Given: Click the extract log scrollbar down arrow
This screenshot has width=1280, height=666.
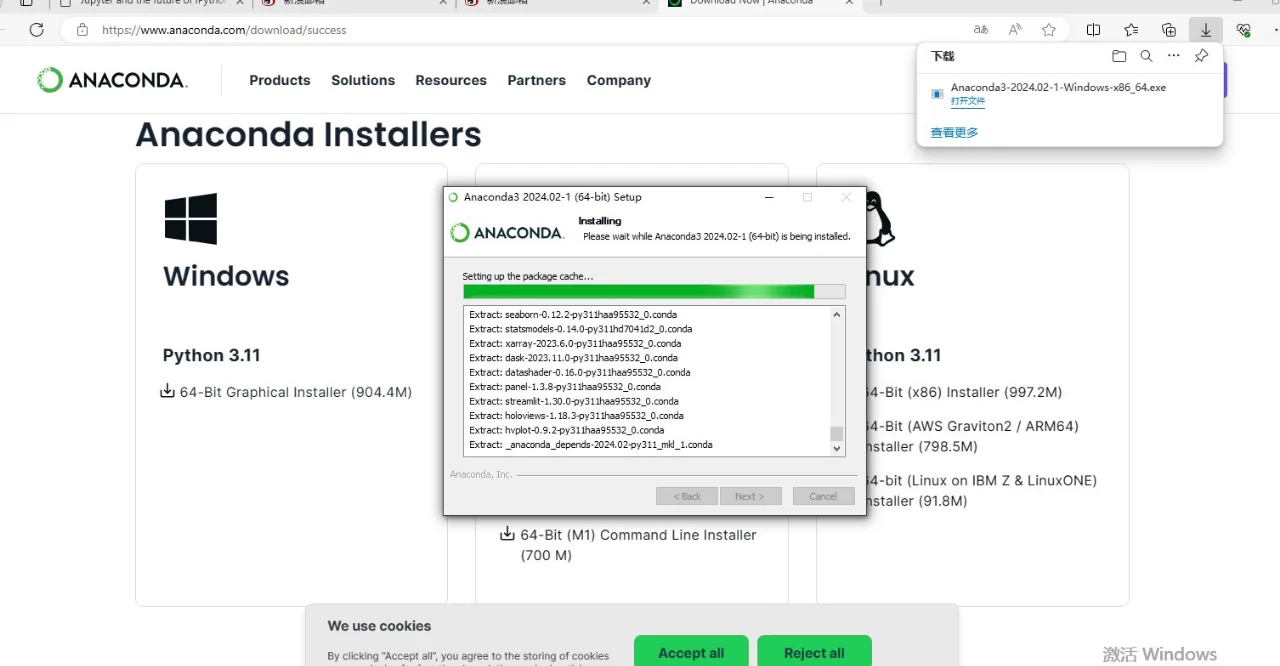Looking at the screenshot, I should [837, 449].
